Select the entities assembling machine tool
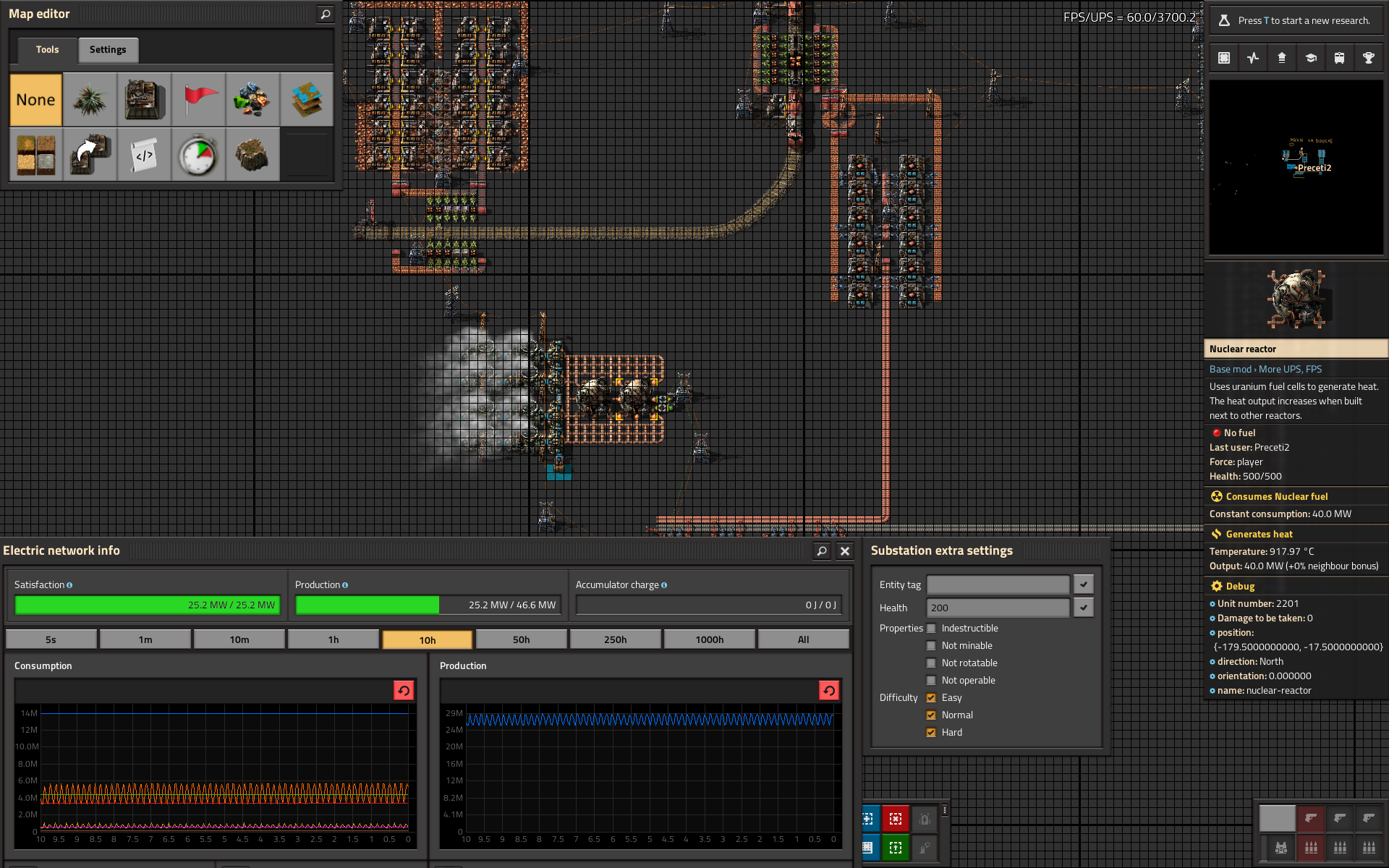 point(144,100)
